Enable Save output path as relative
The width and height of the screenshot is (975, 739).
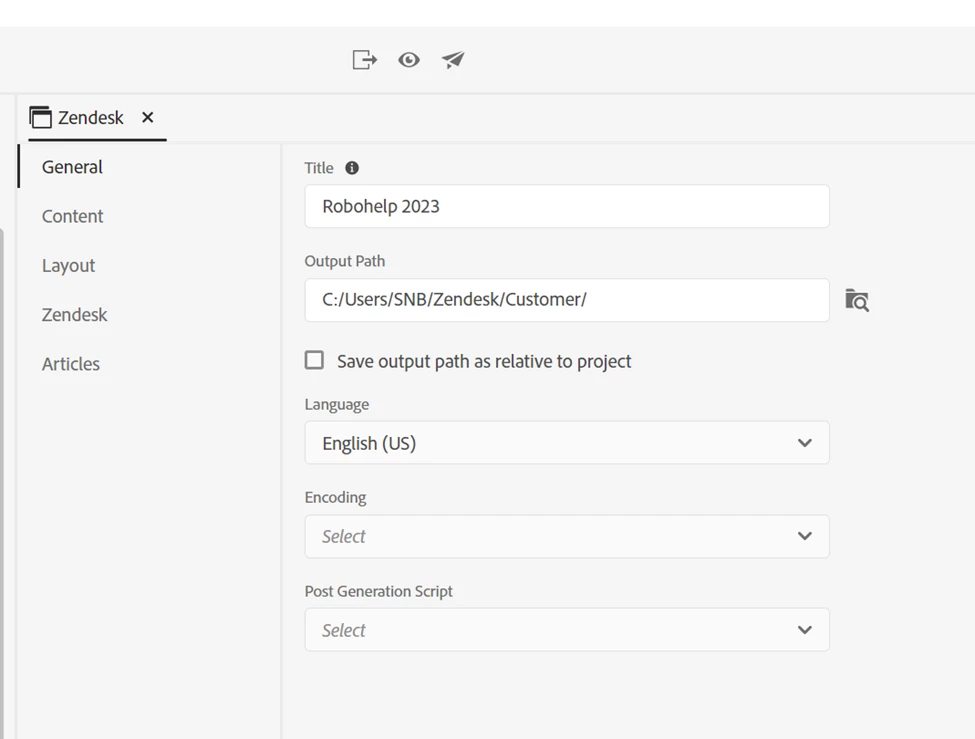315,360
